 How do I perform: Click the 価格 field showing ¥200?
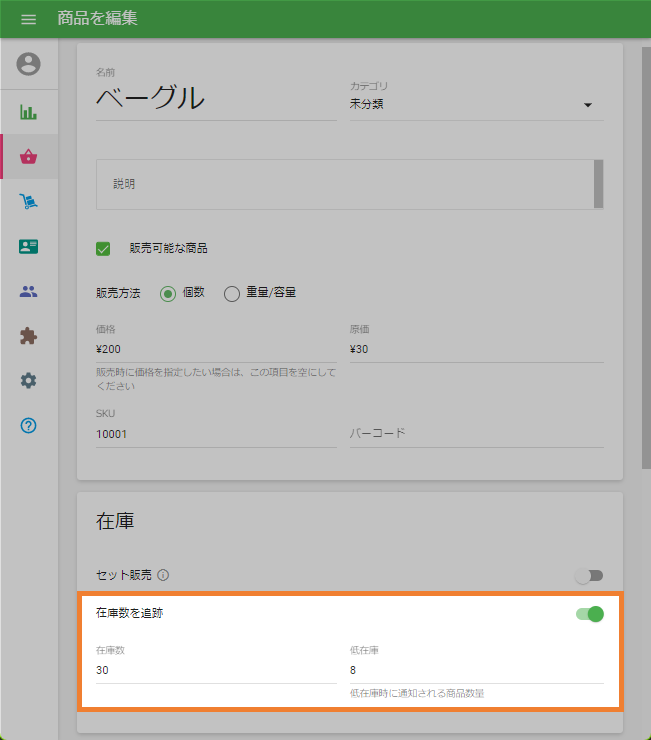click(x=216, y=350)
